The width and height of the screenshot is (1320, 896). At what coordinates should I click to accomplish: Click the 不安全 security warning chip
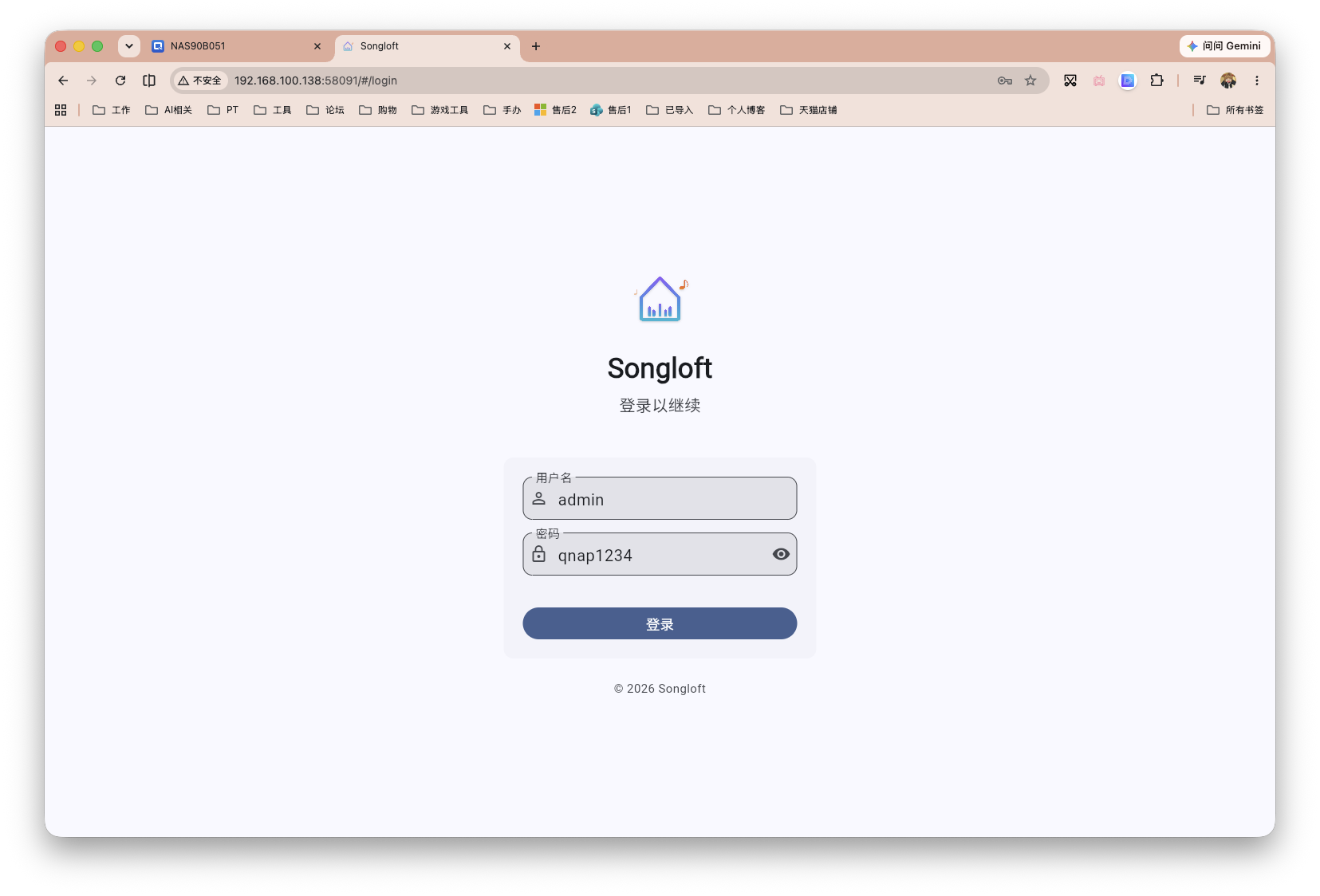pyautogui.click(x=200, y=81)
